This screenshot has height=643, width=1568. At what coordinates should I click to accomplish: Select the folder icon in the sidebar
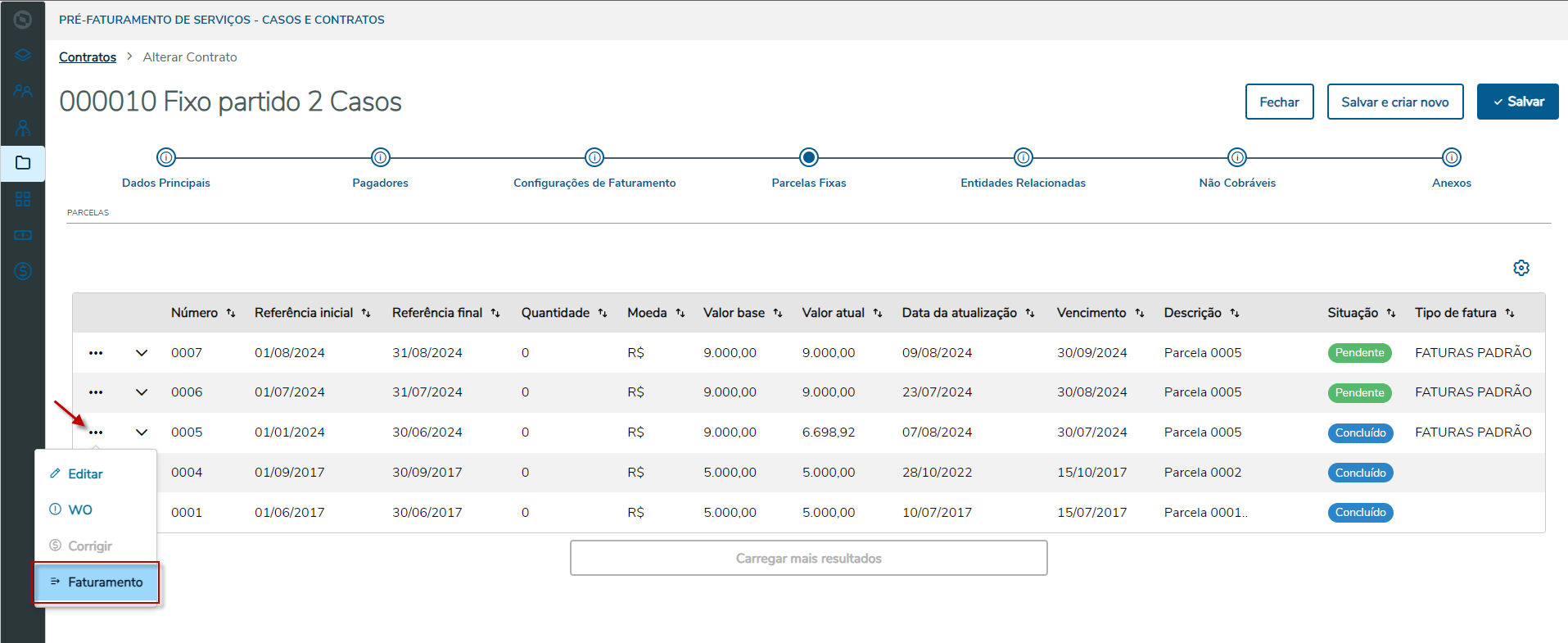tap(23, 163)
